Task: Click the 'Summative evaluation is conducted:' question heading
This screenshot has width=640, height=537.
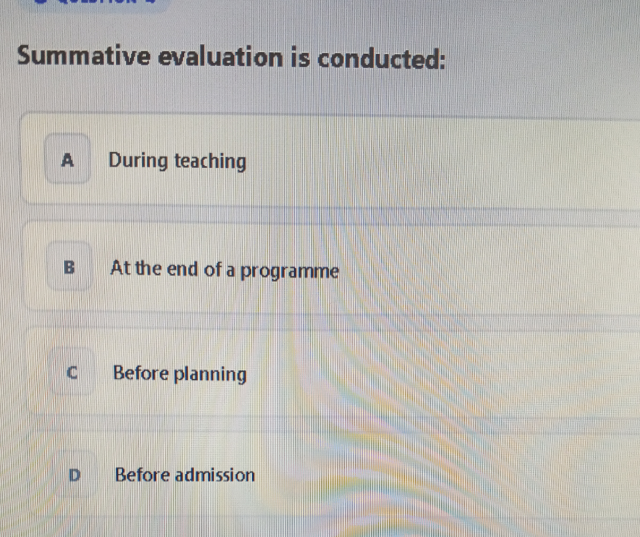Action: [231, 57]
